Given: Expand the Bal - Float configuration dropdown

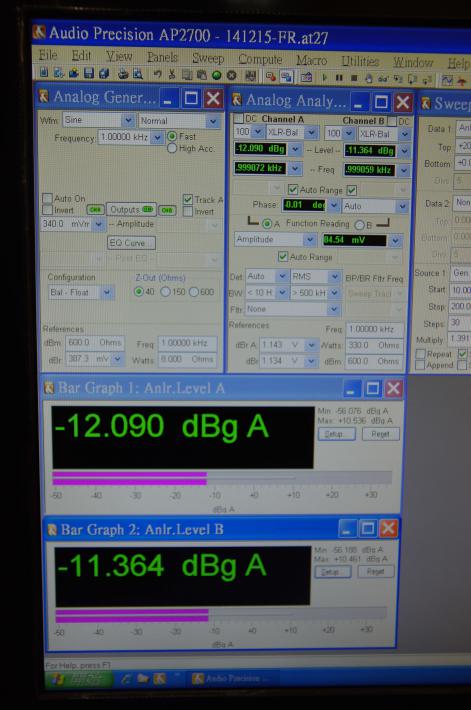Looking at the screenshot, I should coord(106,293).
